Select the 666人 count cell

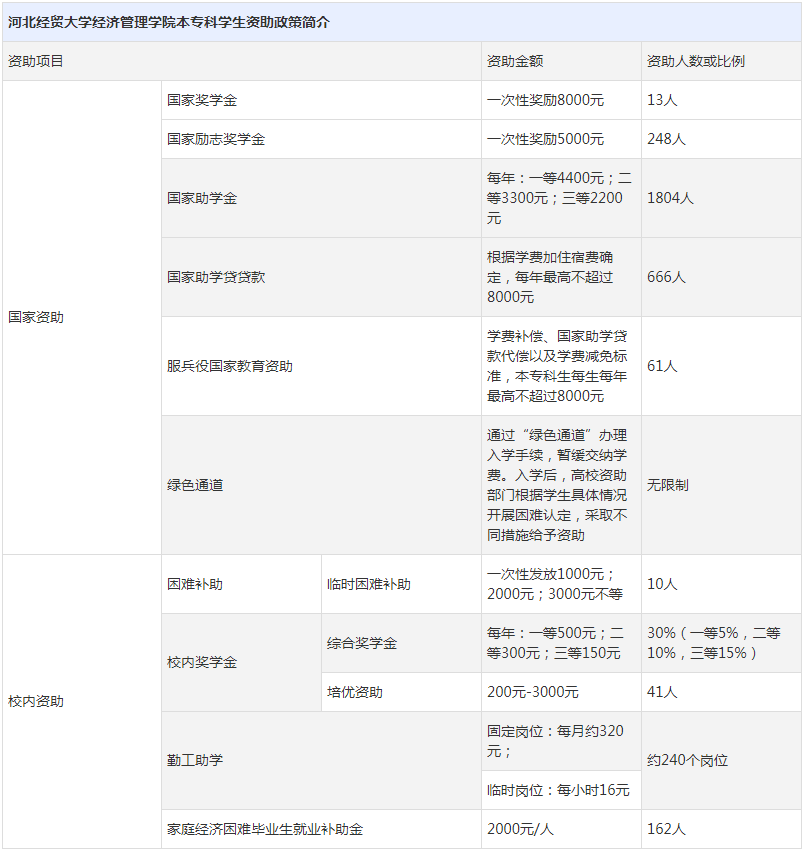point(721,277)
